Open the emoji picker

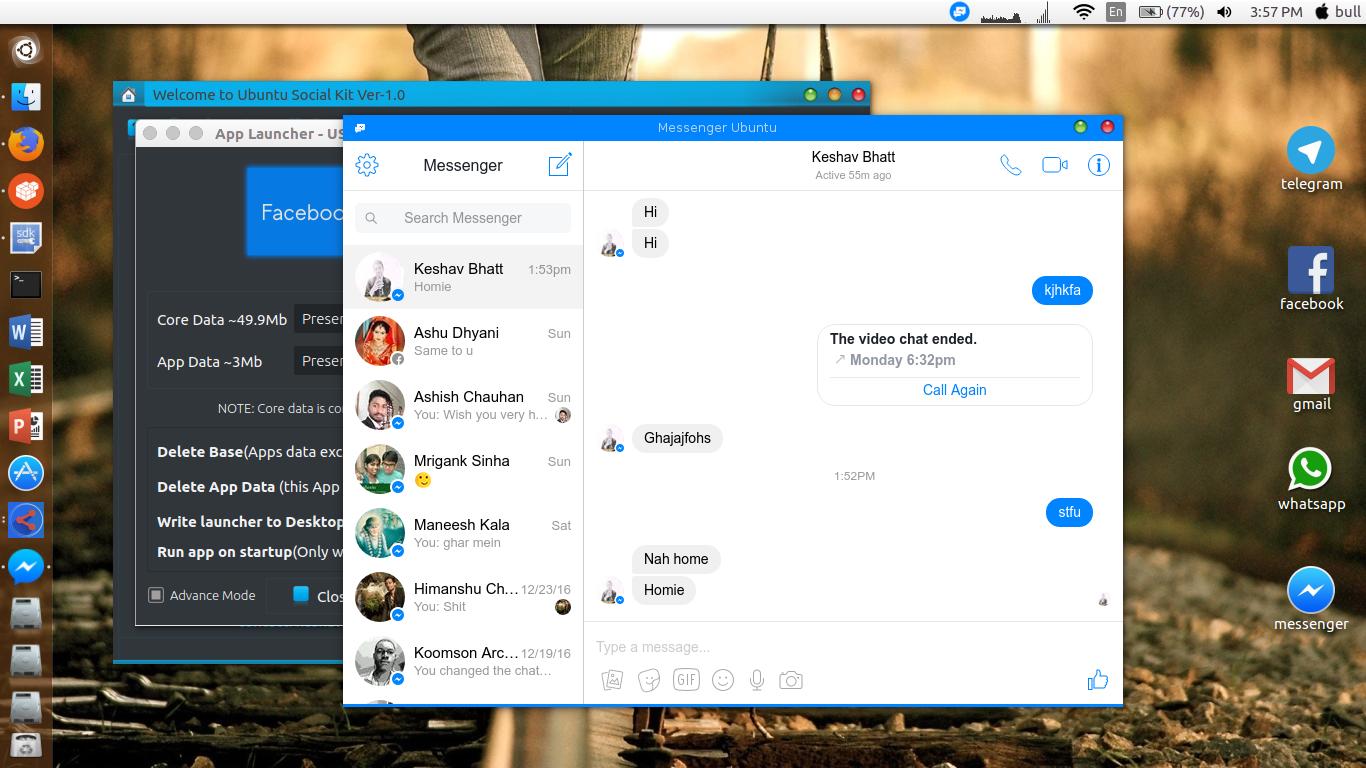pos(722,679)
